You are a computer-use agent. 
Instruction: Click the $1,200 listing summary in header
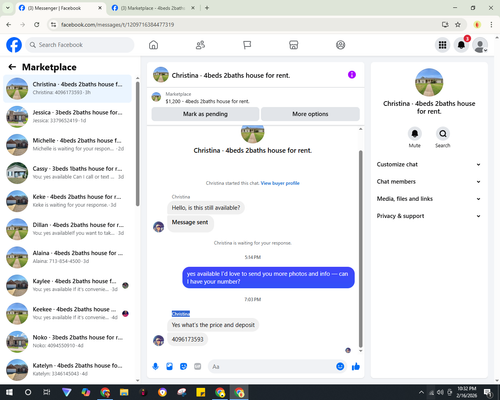[207, 101]
